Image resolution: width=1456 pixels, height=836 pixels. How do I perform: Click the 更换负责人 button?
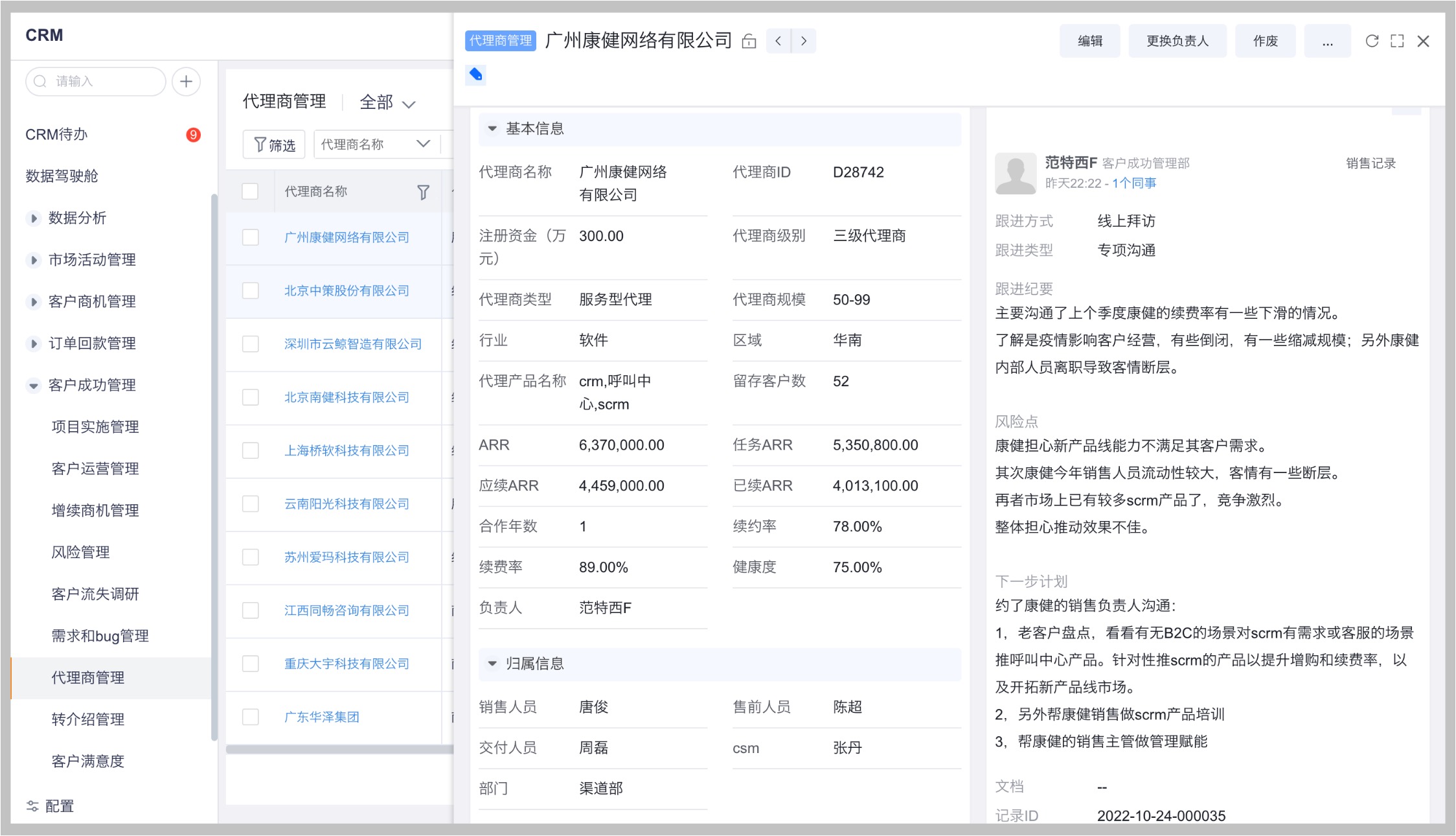click(1177, 41)
